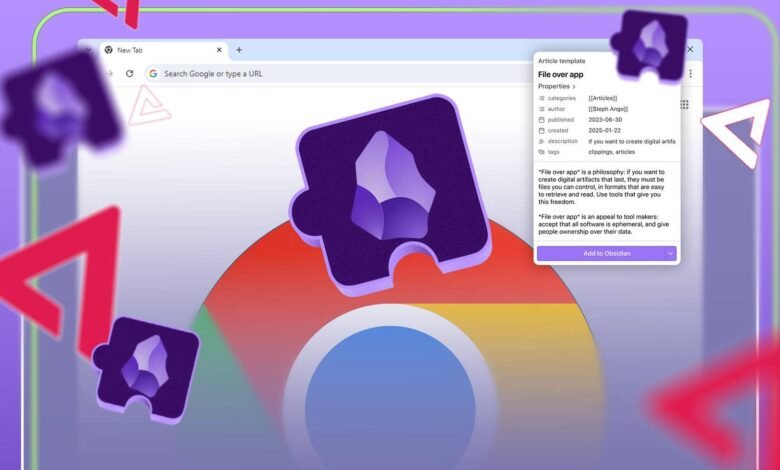Click the Google logo in the address bar

click(x=153, y=74)
